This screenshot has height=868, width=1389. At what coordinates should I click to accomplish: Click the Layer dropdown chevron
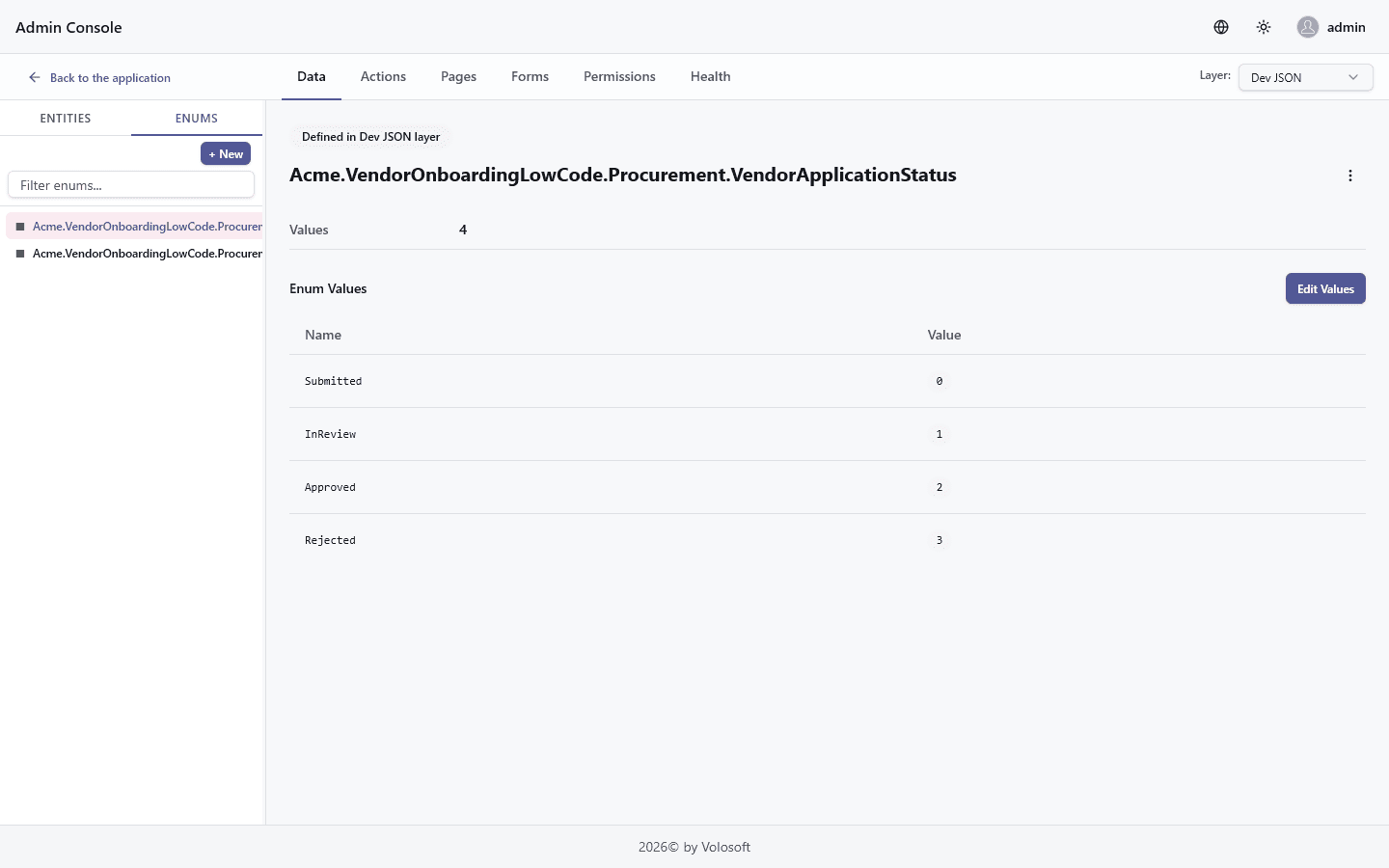pyautogui.click(x=1353, y=77)
